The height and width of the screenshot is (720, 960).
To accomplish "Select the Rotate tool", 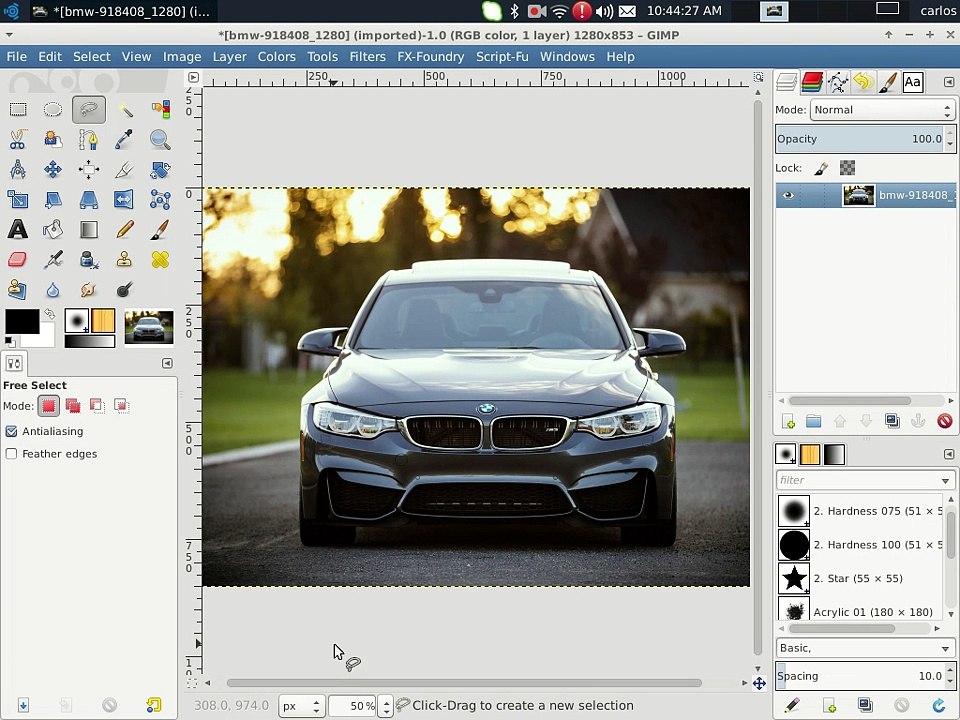I will tap(160, 170).
